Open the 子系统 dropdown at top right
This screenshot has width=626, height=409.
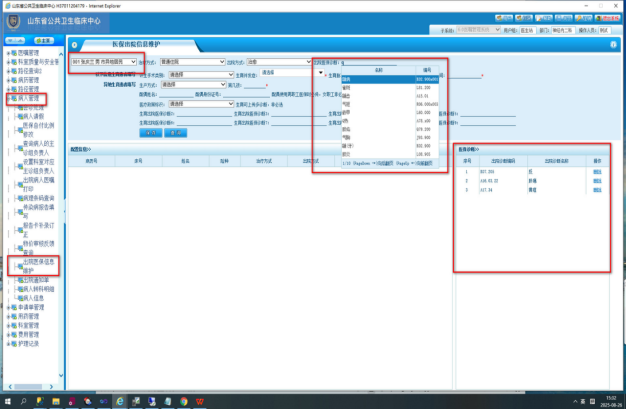[478, 31]
